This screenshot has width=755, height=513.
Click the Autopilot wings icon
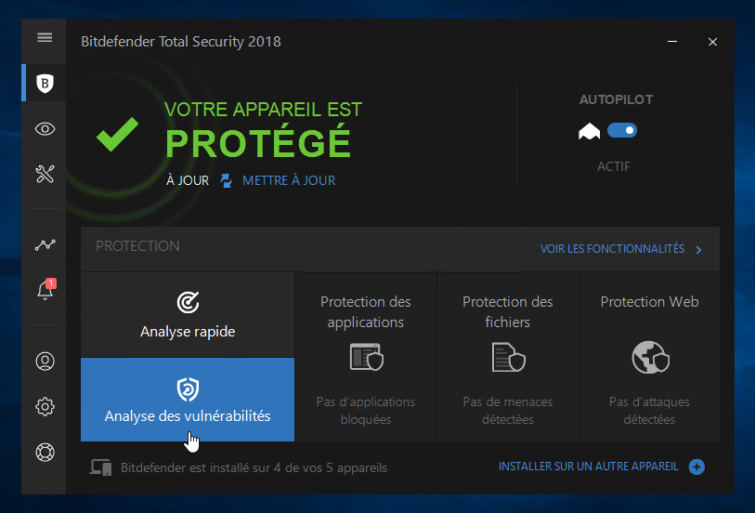589,131
